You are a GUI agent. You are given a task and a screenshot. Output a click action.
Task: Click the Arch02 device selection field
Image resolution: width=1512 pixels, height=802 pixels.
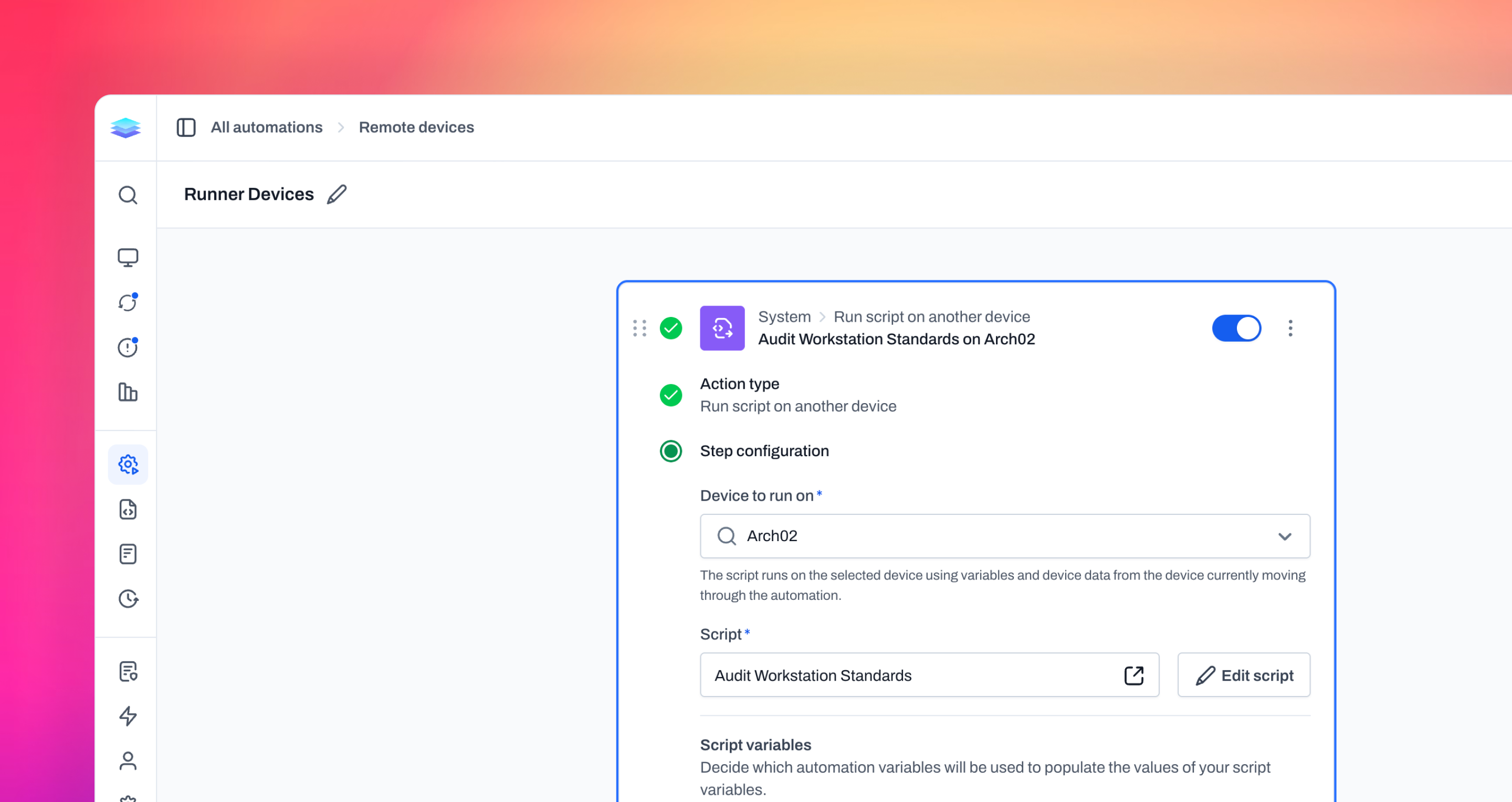pyautogui.click(x=1005, y=536)
